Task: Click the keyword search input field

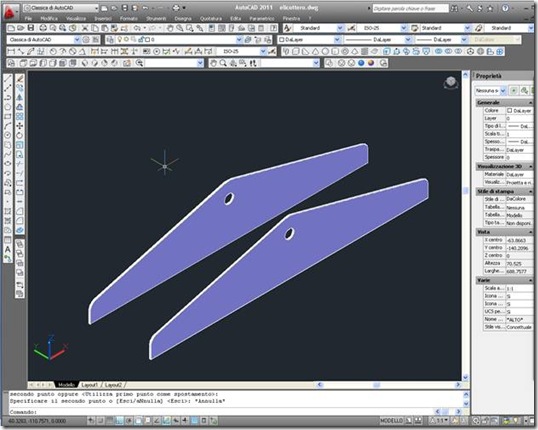Action: 411,8
